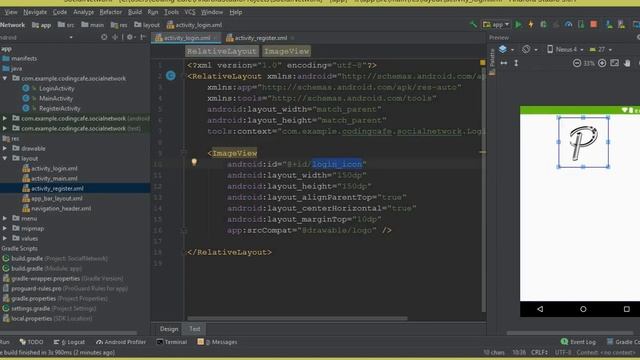Expand the values folder

[5, 238]
